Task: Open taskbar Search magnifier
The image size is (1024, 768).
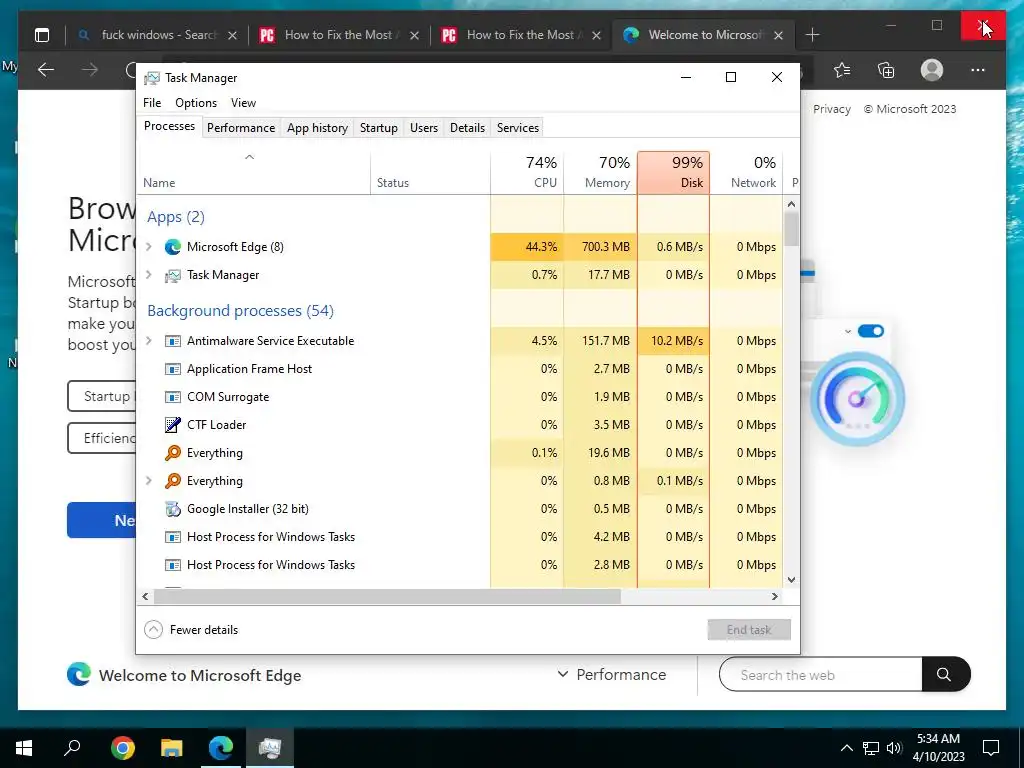Action: [x=72, y=747]
